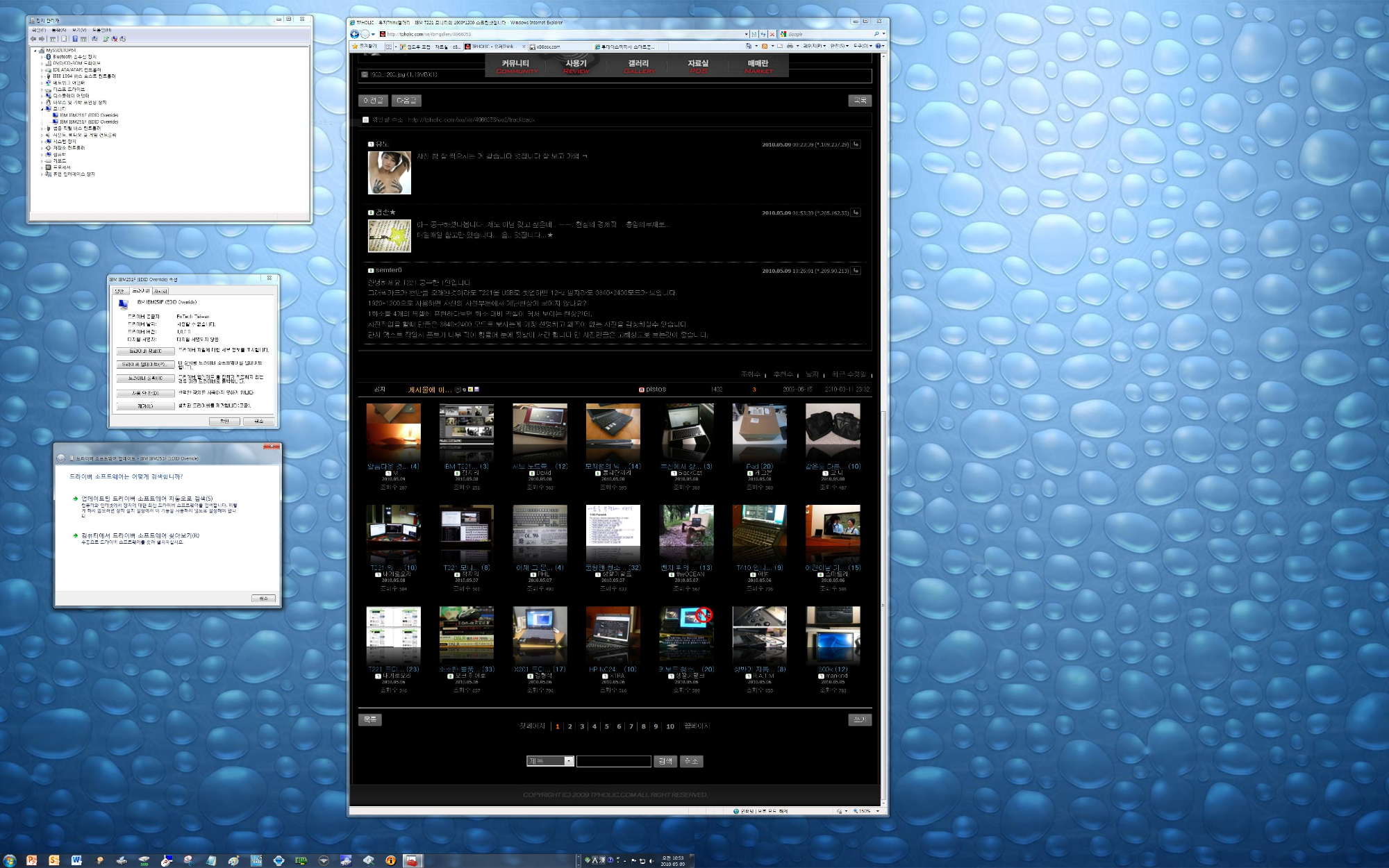Open 동작(A) menu in Device Manager
Viewport: 1389px width, 868px height.
pyautogui.click(x=59, y=30)
